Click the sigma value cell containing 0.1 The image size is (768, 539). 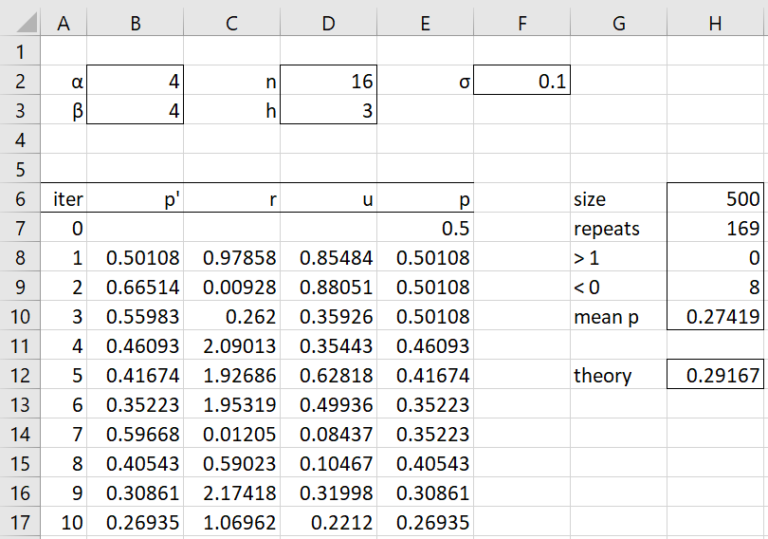[522, 80]
